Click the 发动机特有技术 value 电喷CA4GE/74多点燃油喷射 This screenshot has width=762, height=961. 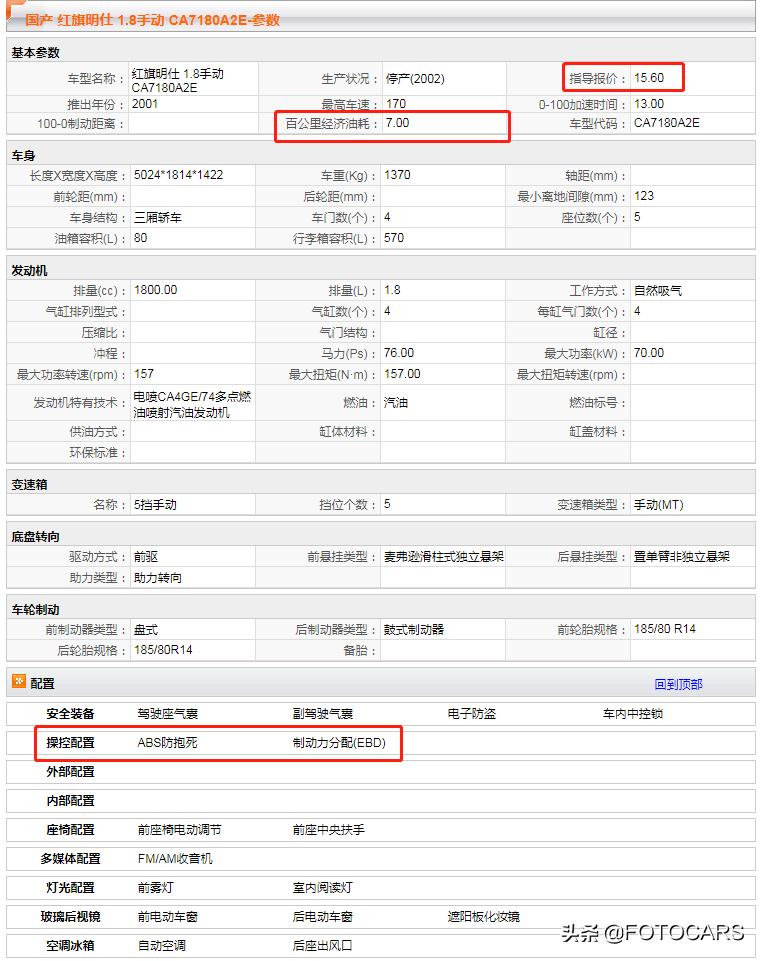192,405
